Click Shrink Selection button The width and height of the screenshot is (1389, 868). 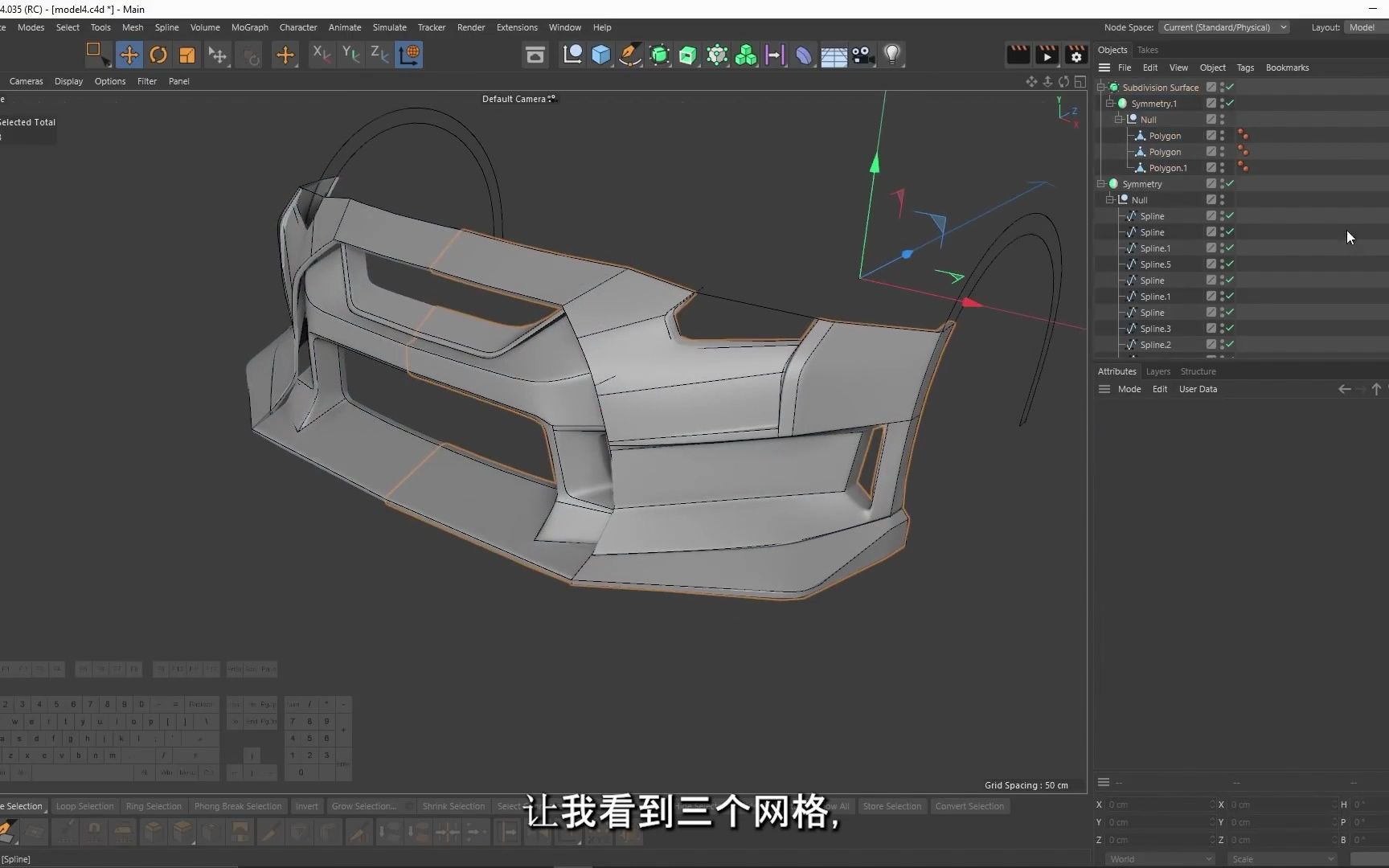coord(453,806)
